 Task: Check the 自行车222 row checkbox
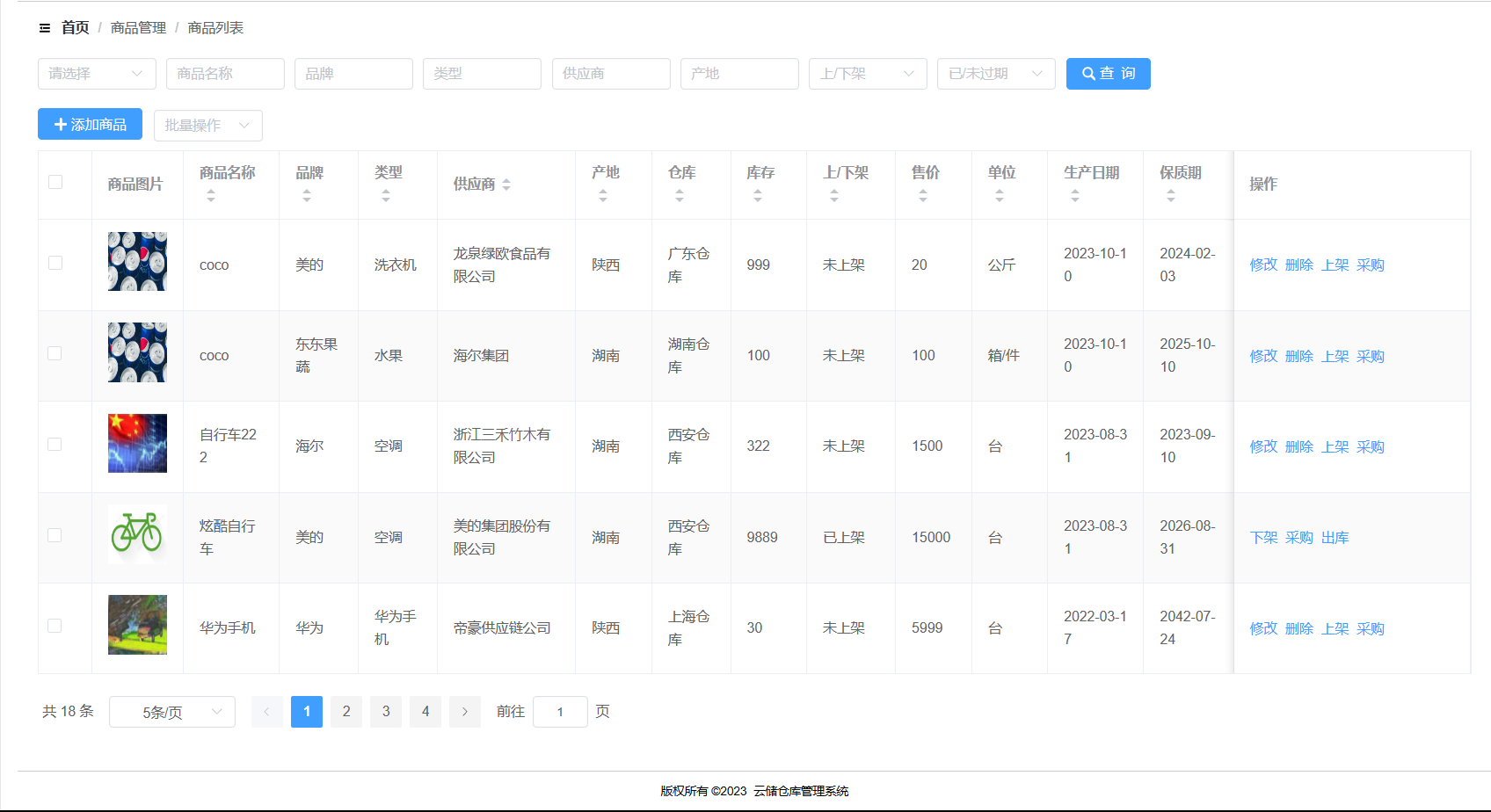pos(55,445)
